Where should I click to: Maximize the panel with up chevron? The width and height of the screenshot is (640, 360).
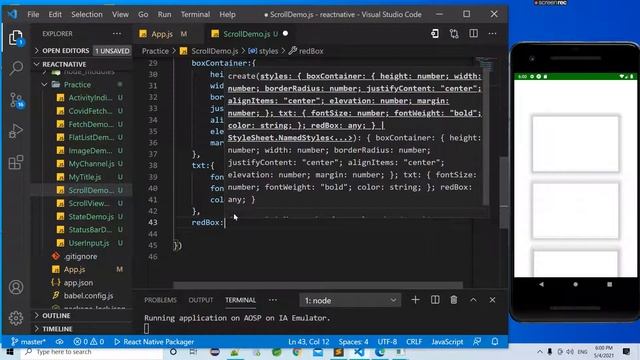click(473, 300)
